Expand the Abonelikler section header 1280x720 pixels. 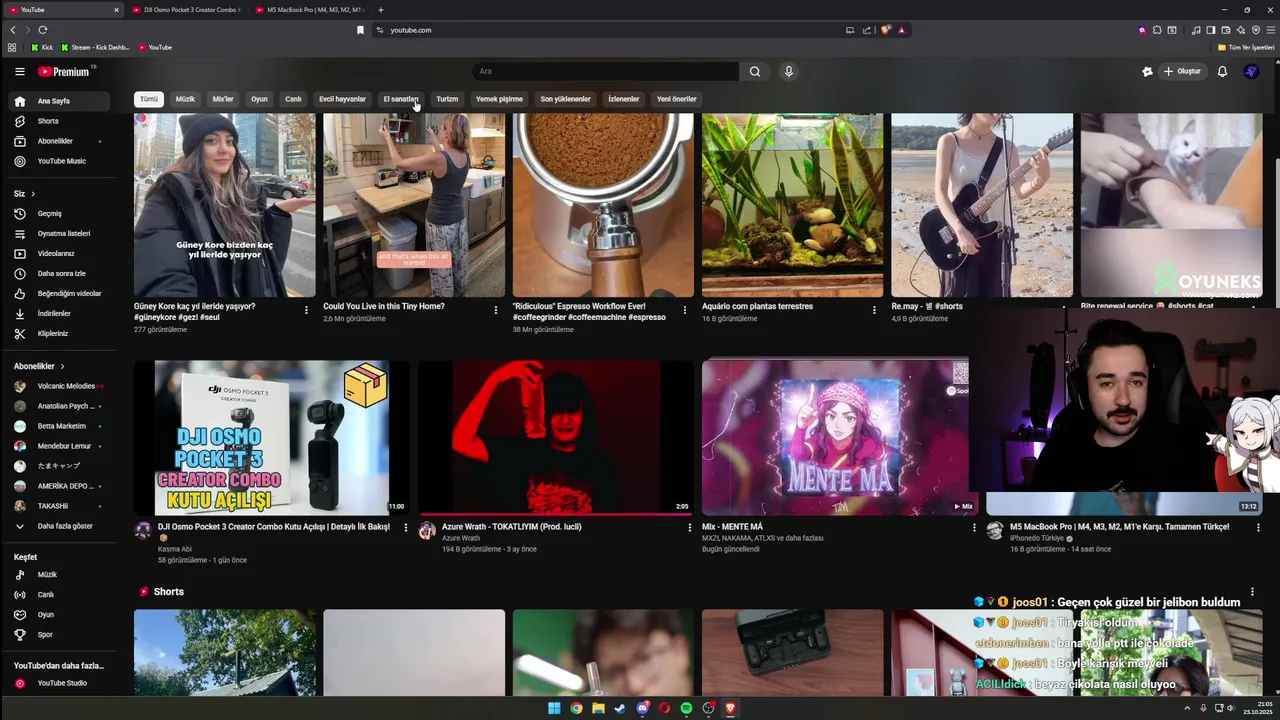39,366
